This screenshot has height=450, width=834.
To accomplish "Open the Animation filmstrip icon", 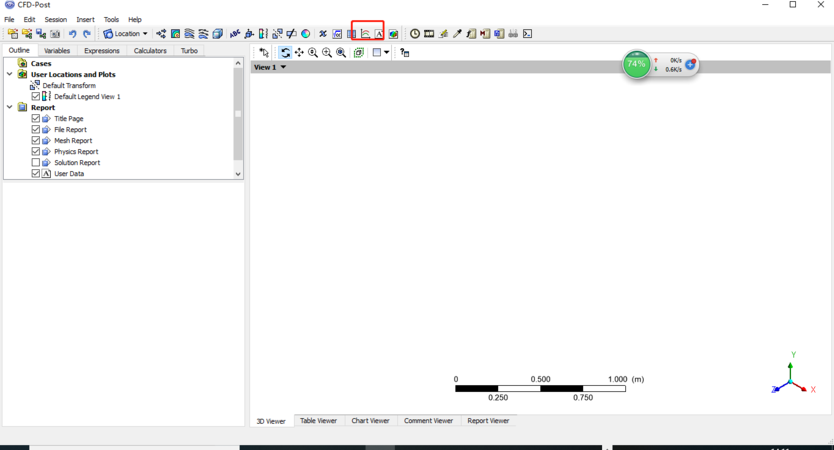I will (429, 34).
